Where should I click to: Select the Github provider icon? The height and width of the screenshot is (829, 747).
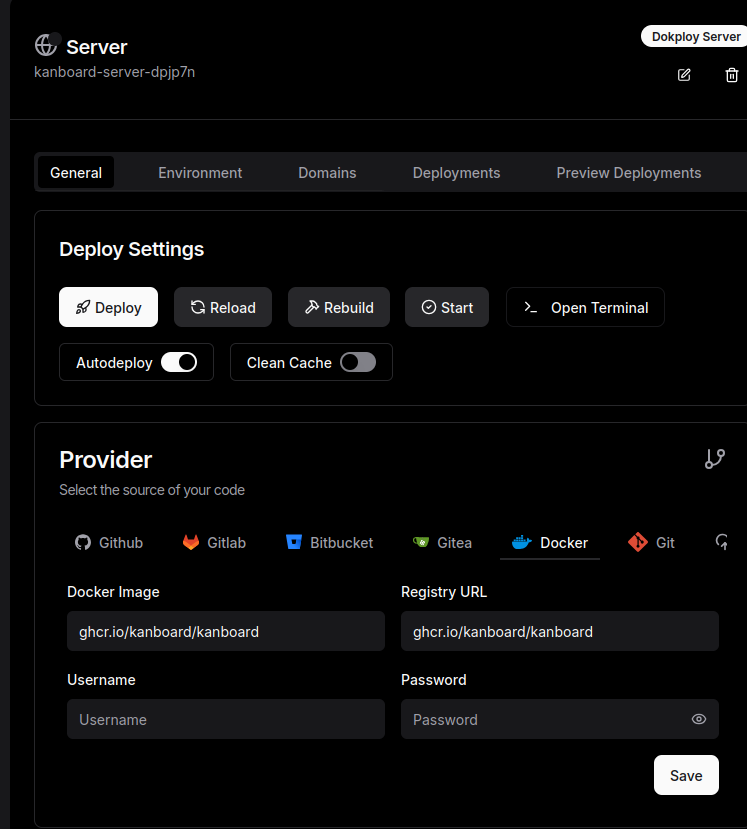tap(81, 542)
